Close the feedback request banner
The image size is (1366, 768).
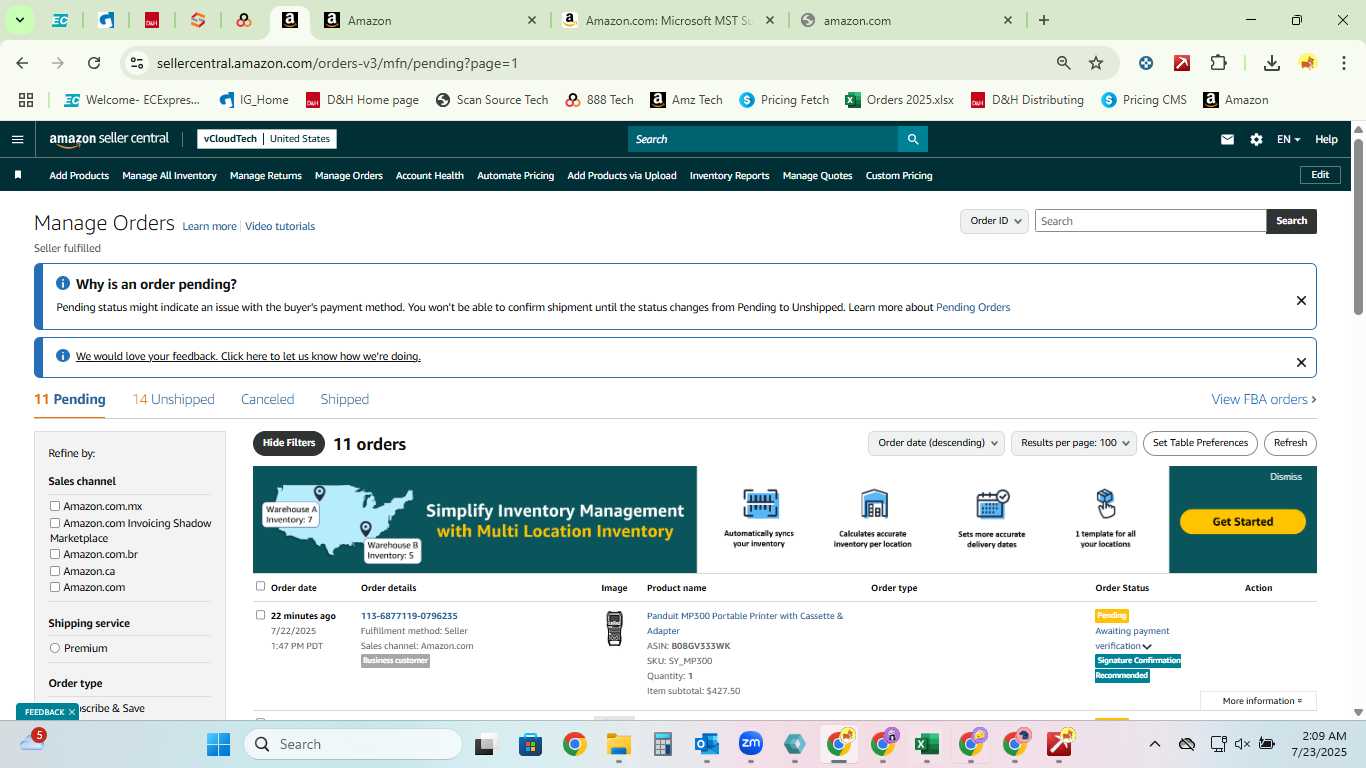tap(1301, 362)
